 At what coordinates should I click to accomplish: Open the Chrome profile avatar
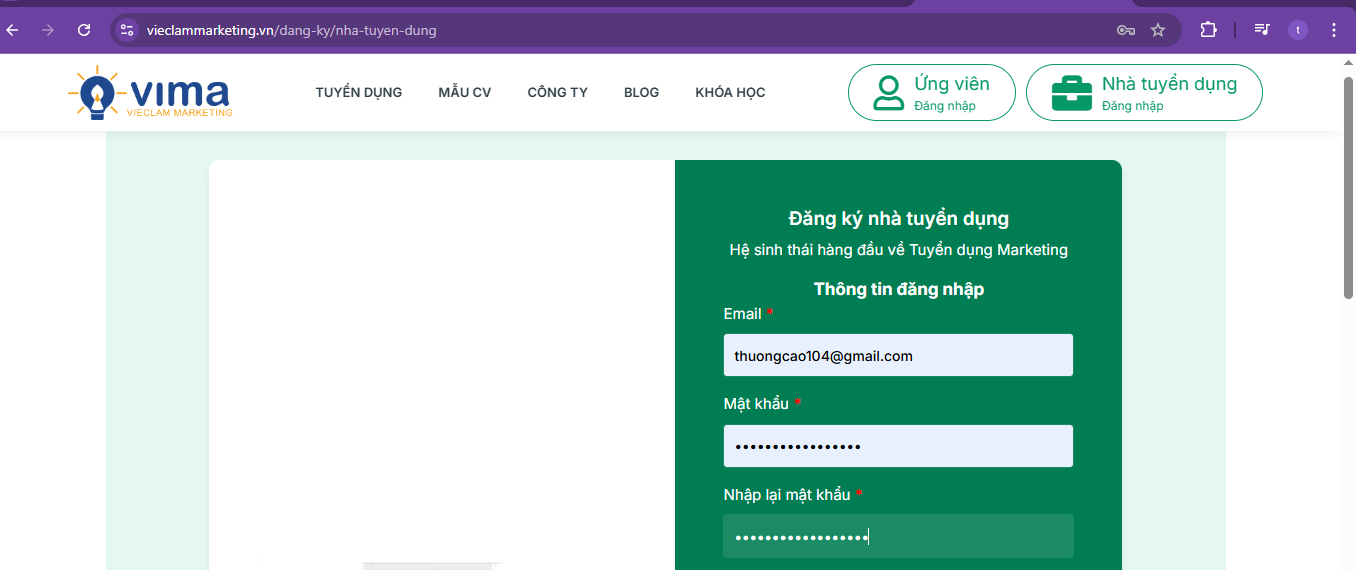click(1298, 30)
